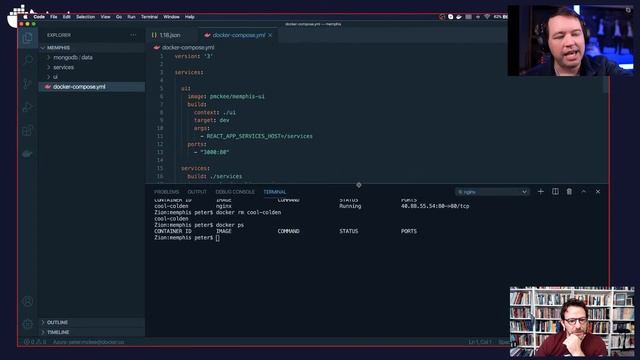The width and height of the screenshot is (640, 360).
Task: Expand the TIMELINE section
Action: click(x=58, y=332)
